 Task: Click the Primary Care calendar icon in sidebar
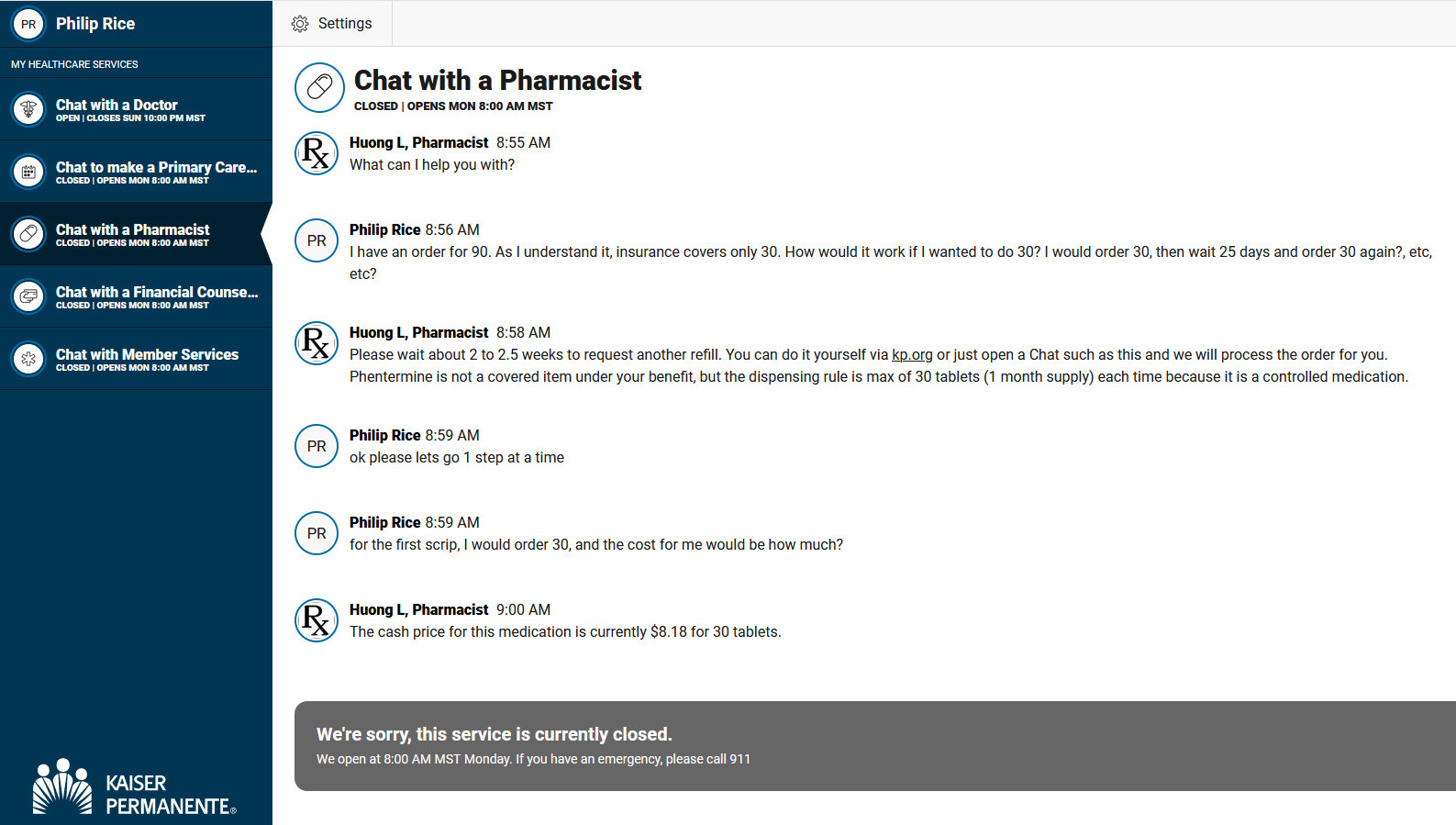(x=28, y=172)
